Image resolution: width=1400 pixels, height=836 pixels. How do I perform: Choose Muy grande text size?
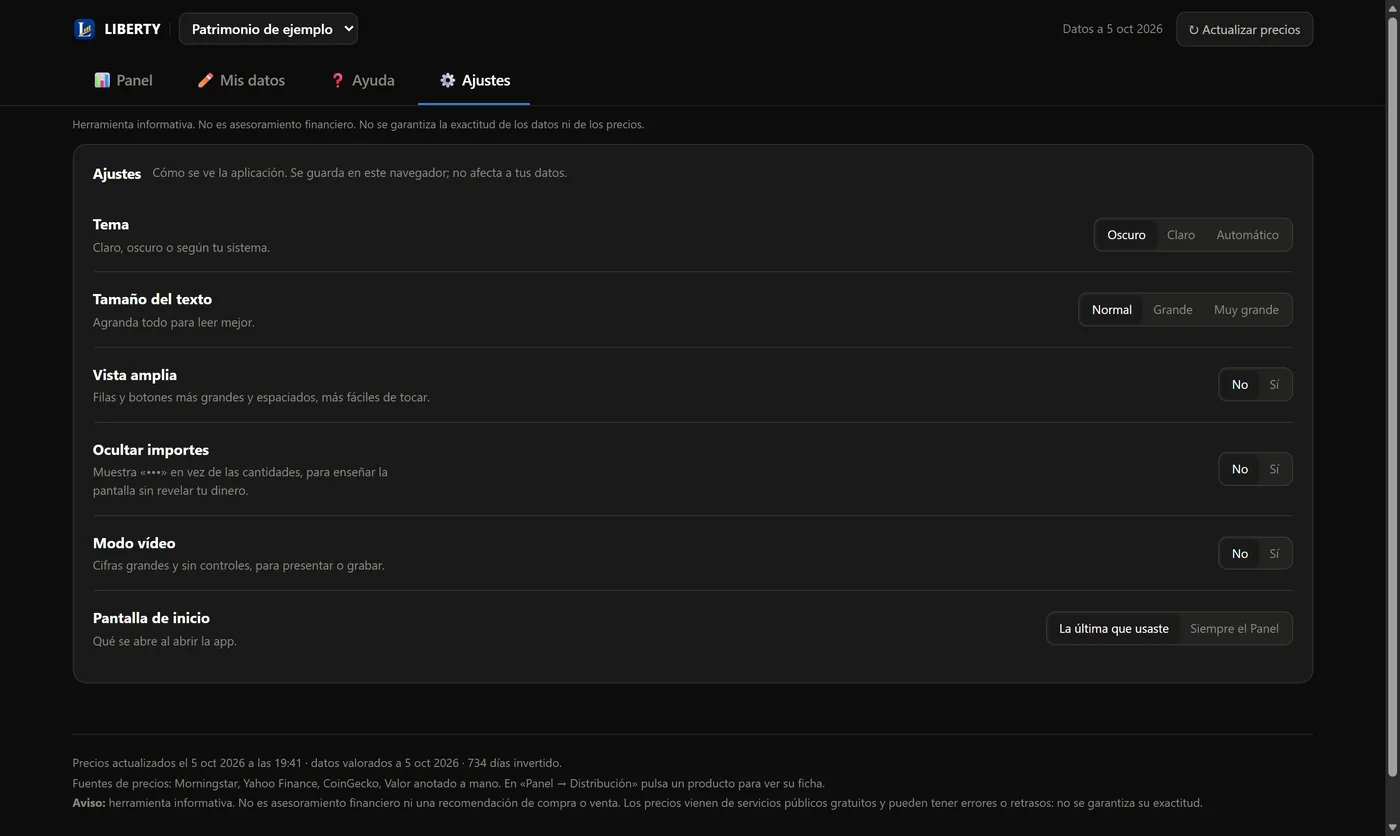click(x=1246, y=310)
